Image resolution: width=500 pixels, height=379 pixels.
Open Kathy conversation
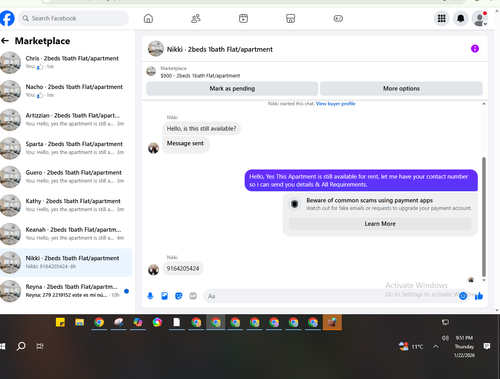(66, 205)
